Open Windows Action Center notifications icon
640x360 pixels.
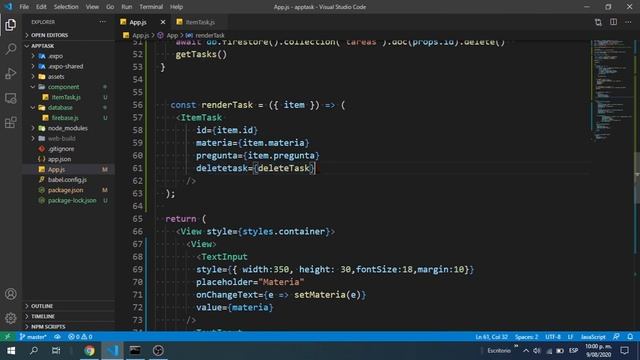click(624, 351)
